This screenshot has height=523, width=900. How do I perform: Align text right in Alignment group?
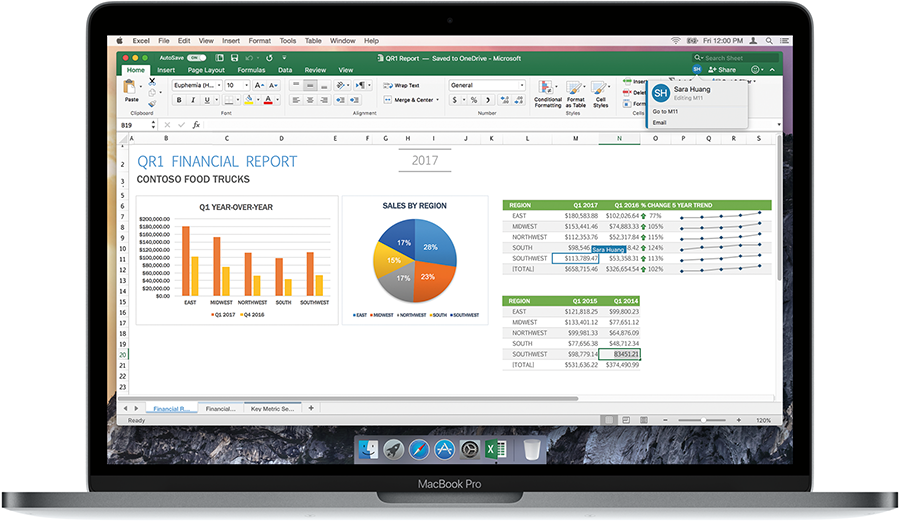pyautogui.click(x=324, y=100)
